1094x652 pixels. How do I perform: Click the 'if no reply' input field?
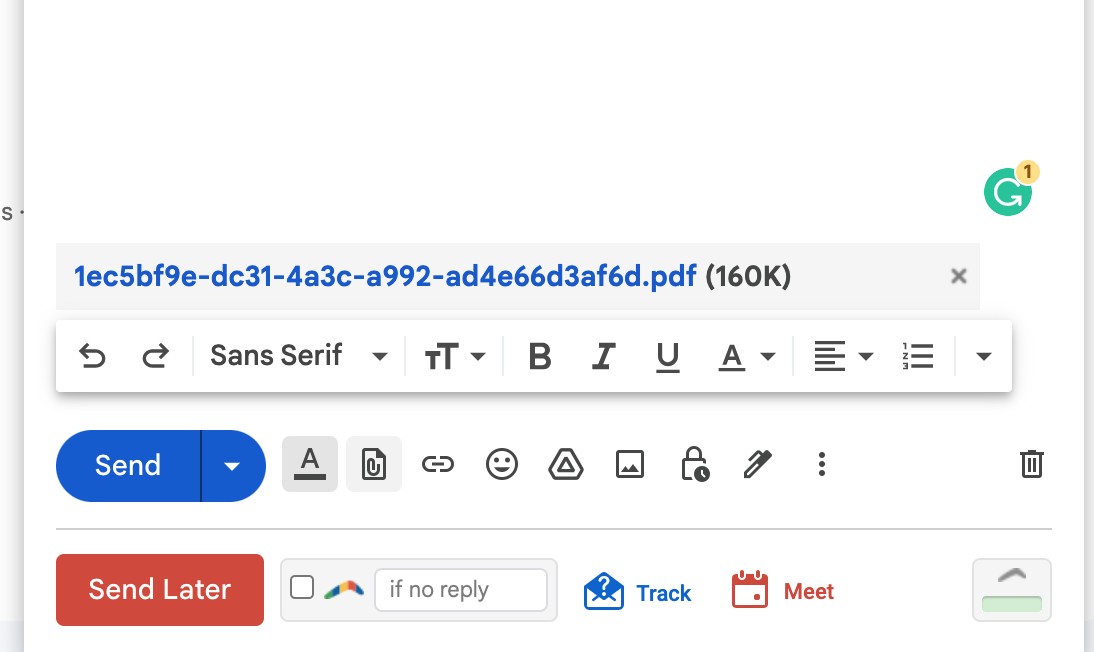pos(460,590)
